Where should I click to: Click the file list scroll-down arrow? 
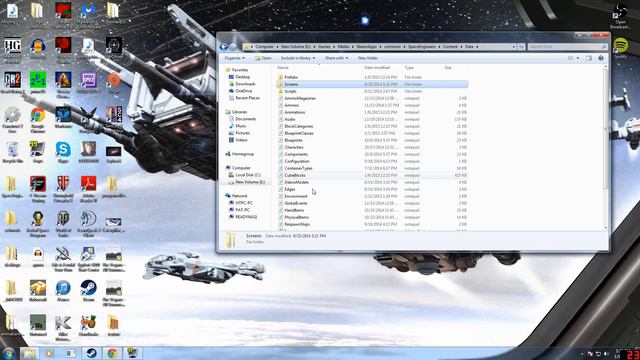(x=606, y=228)
